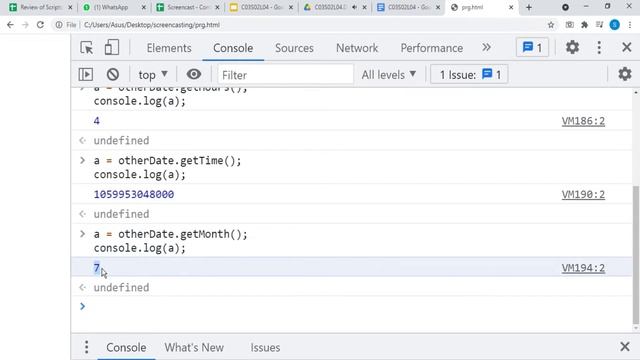Screen dimensions: 640x360
Task: Toggle the device toolbar icon
Action: pyautogui.click(x=111, y=47)
